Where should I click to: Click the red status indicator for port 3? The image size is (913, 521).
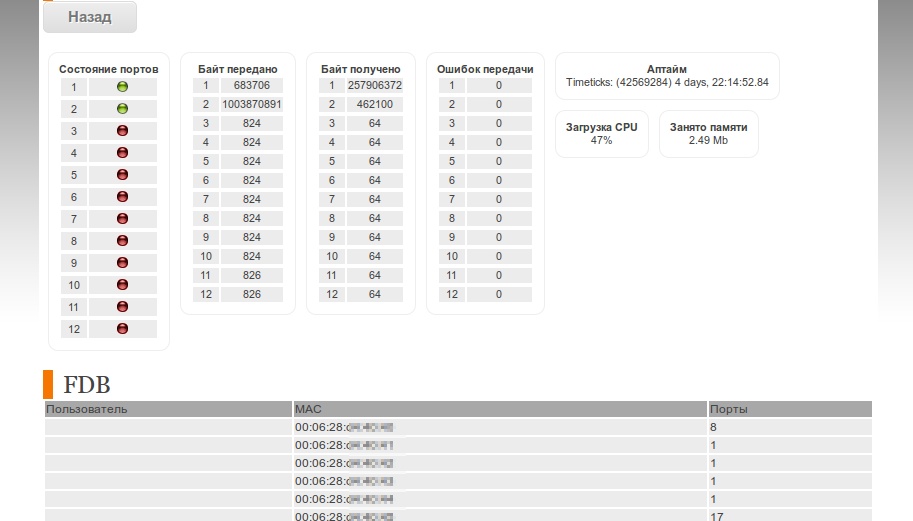123,131
